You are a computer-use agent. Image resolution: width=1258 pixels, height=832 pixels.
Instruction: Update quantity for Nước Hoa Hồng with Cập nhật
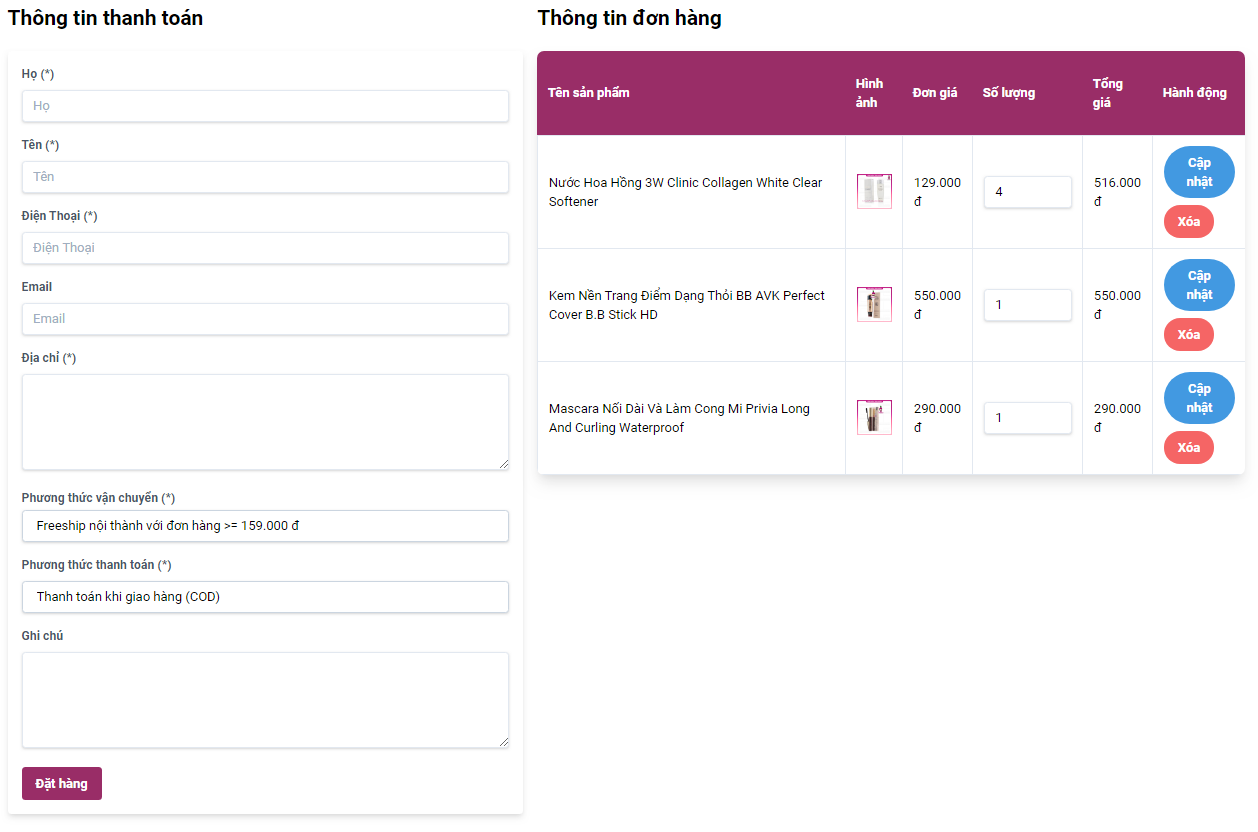[1198, 172]
